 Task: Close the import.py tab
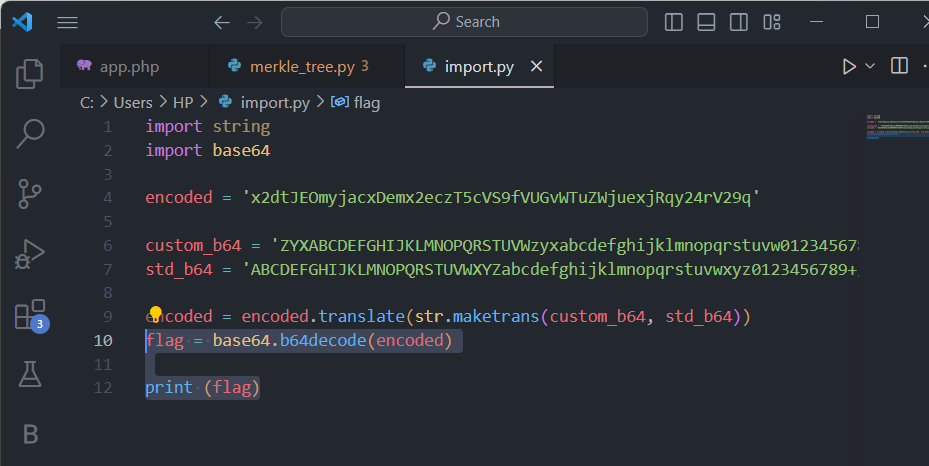[x=536, y=66]
